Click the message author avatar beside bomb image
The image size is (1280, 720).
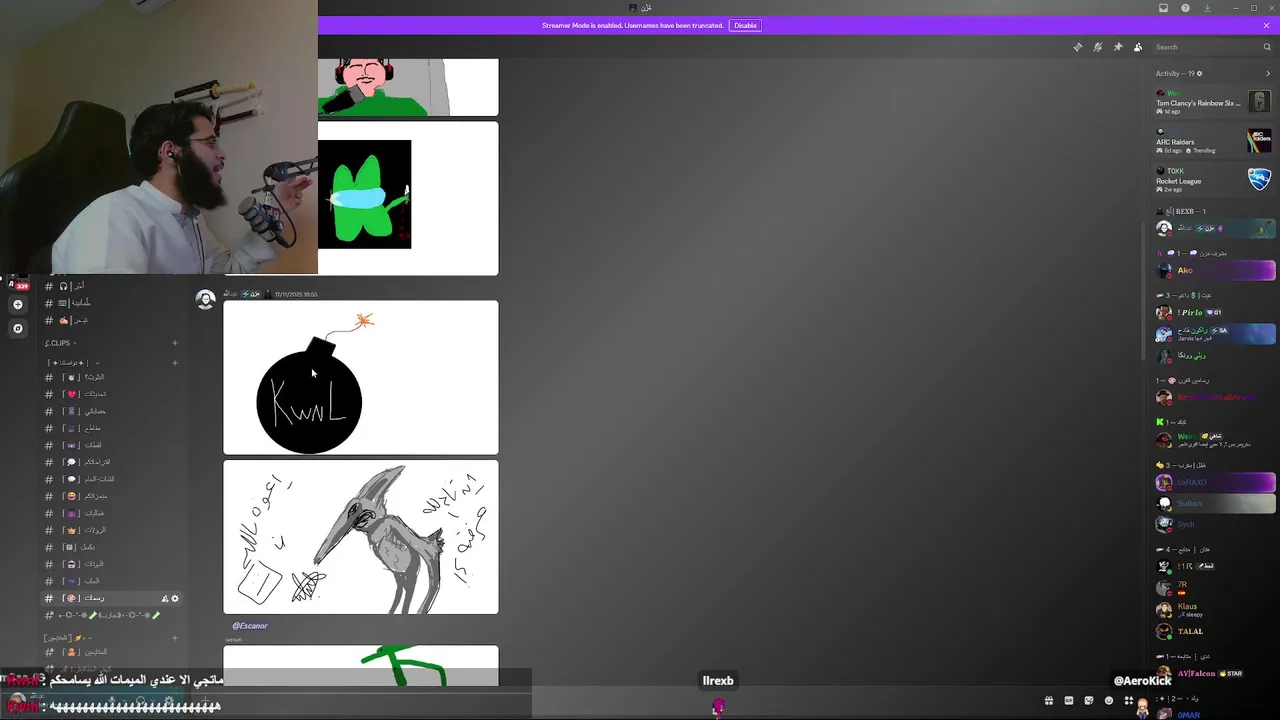tap(205, 299)
